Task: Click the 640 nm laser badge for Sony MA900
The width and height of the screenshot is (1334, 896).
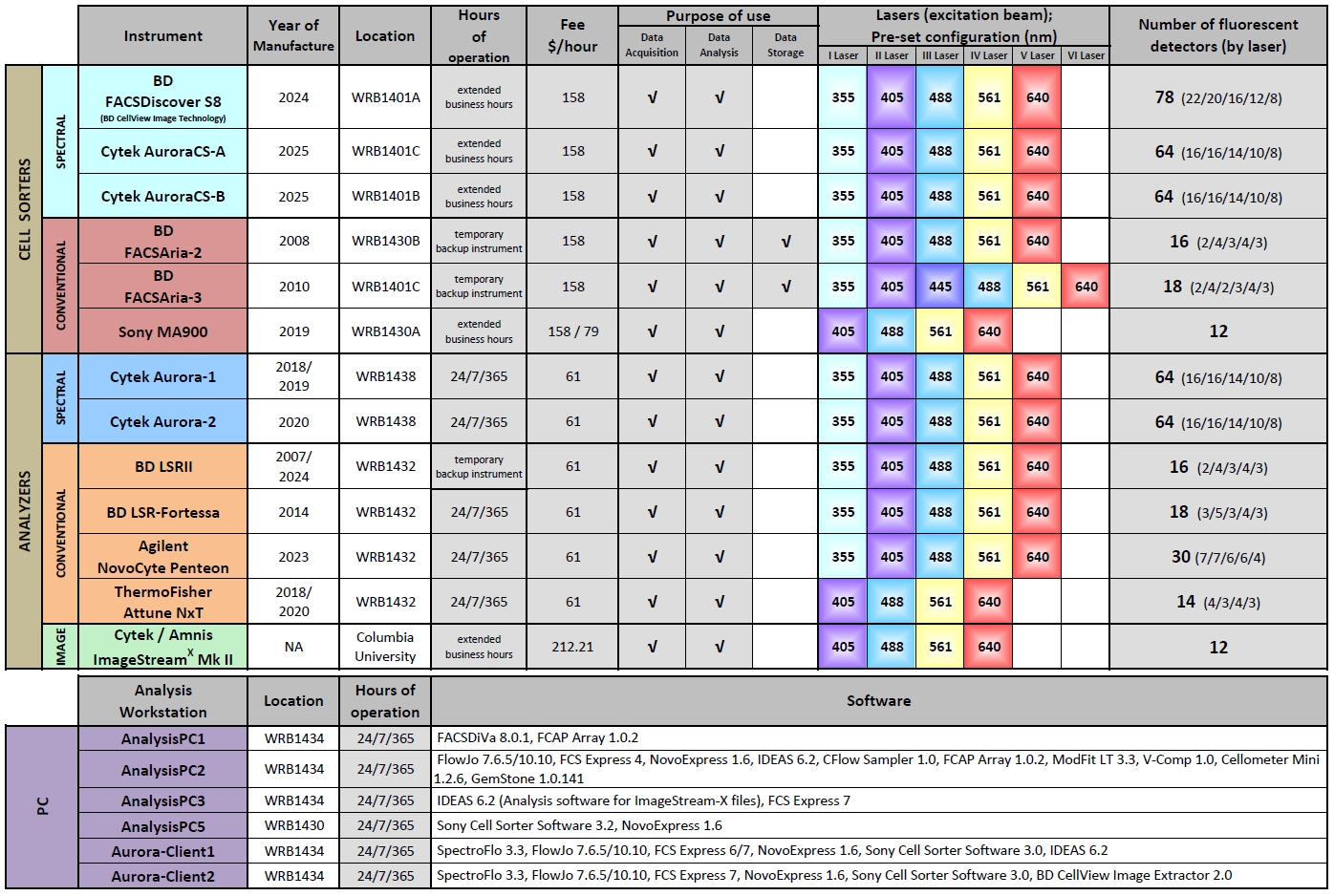Action: tap(988, 331)
